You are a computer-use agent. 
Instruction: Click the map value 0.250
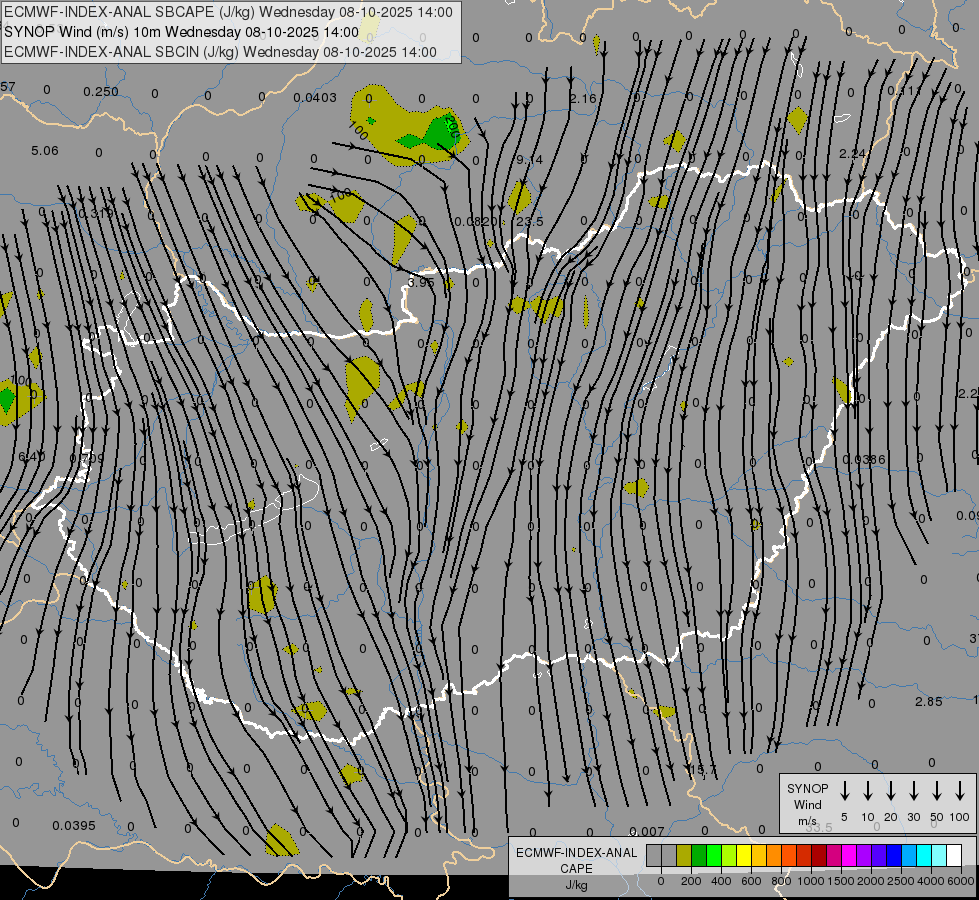[101, 92]
